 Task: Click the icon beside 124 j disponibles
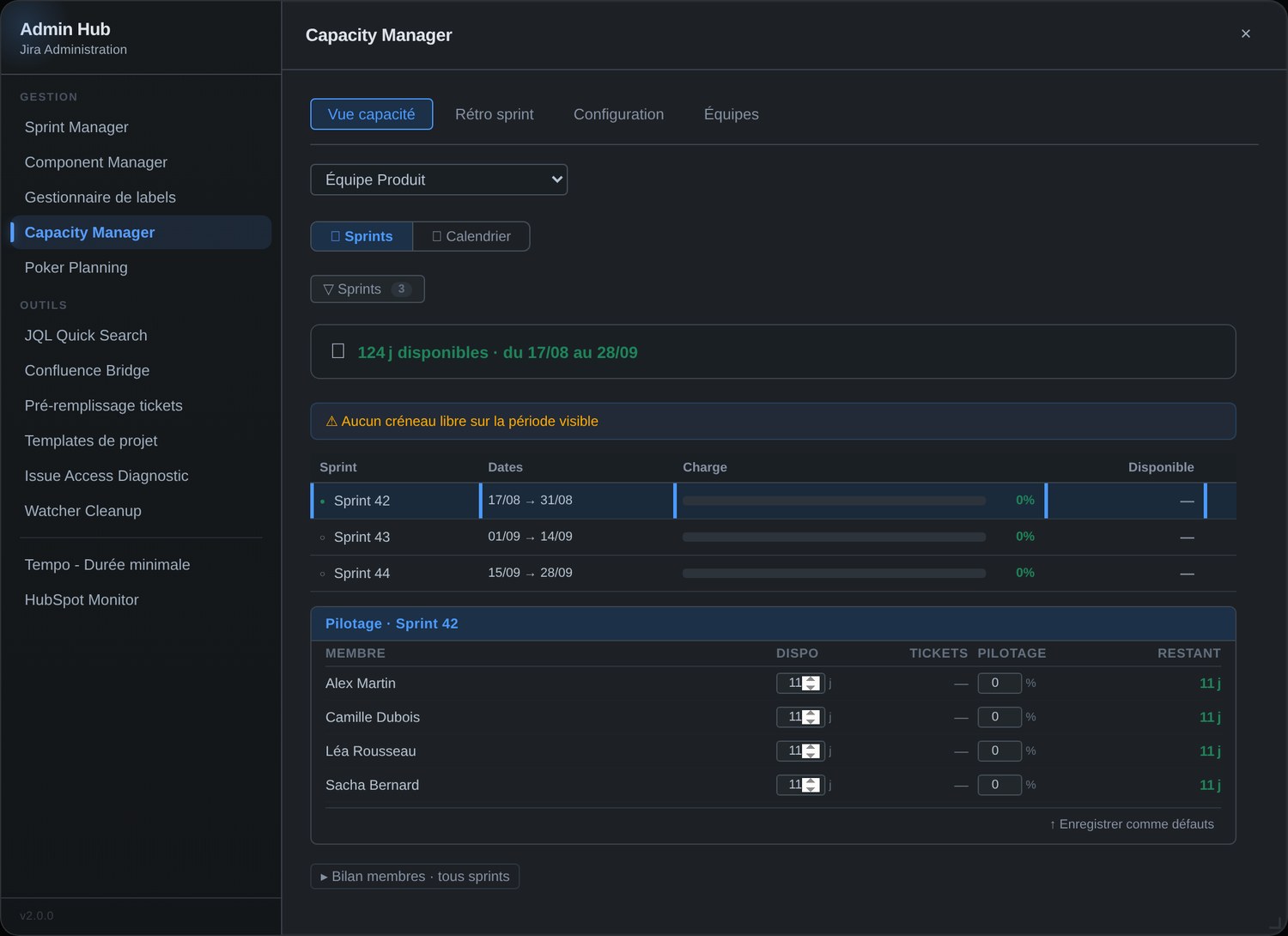[x=338, y=351]
